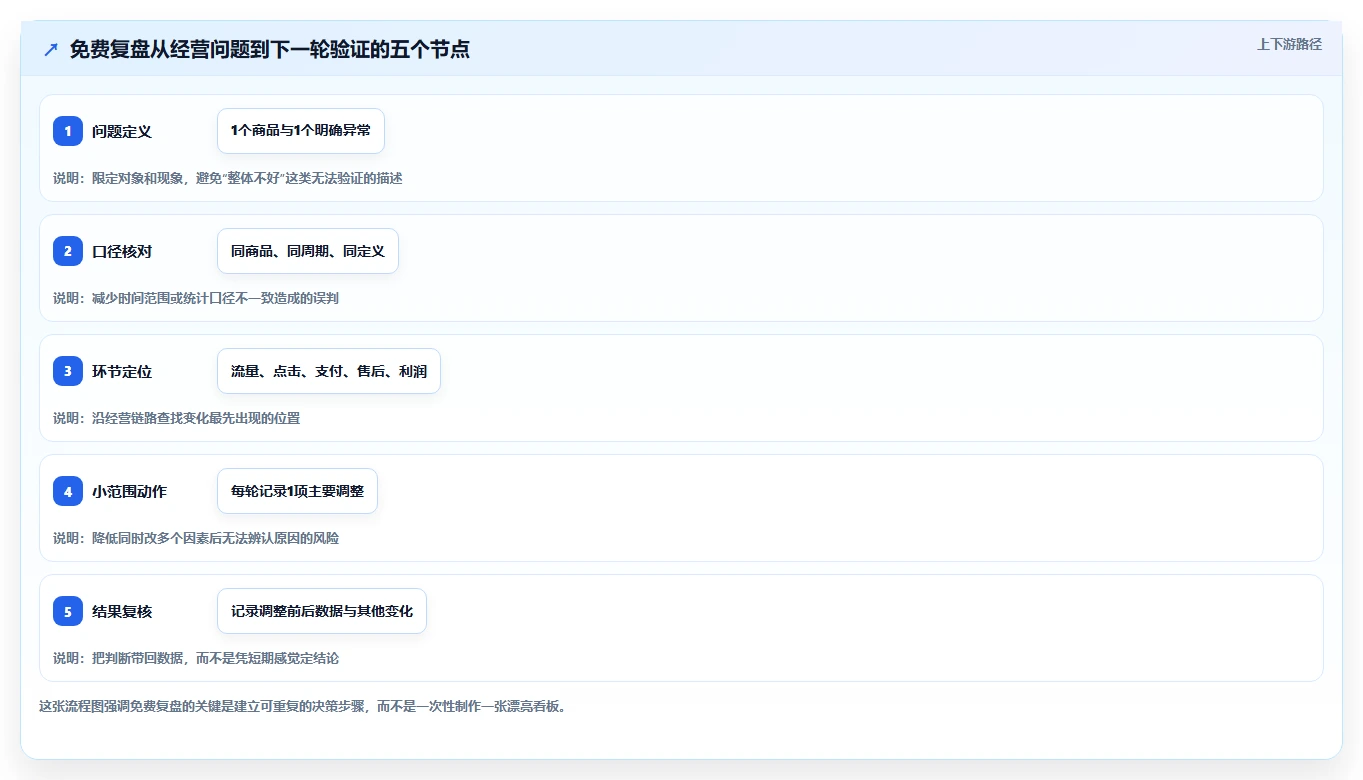Click the title '免费复盘从经营问题到下一轮验证的五个节点'
Viewport: 1363px width, 780px height.
[270, 49]
